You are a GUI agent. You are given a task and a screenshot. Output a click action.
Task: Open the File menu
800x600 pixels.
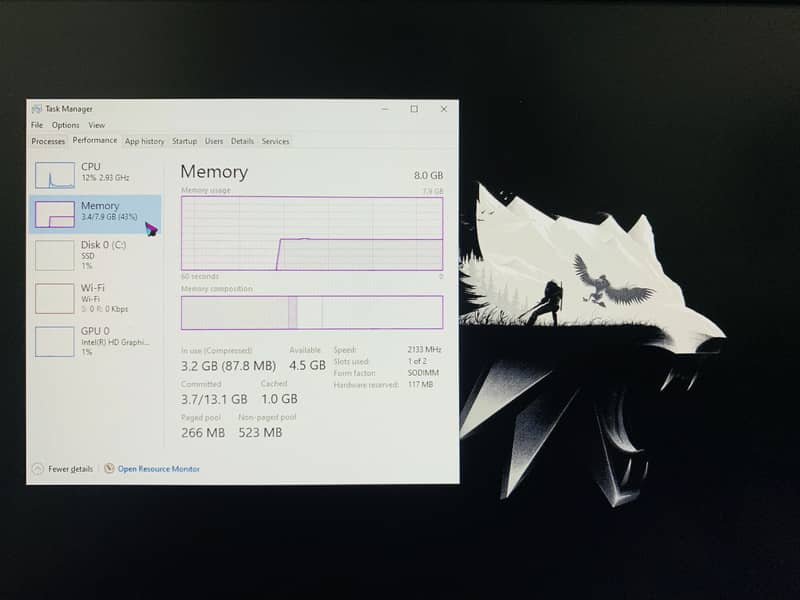[x=37, y=125]
